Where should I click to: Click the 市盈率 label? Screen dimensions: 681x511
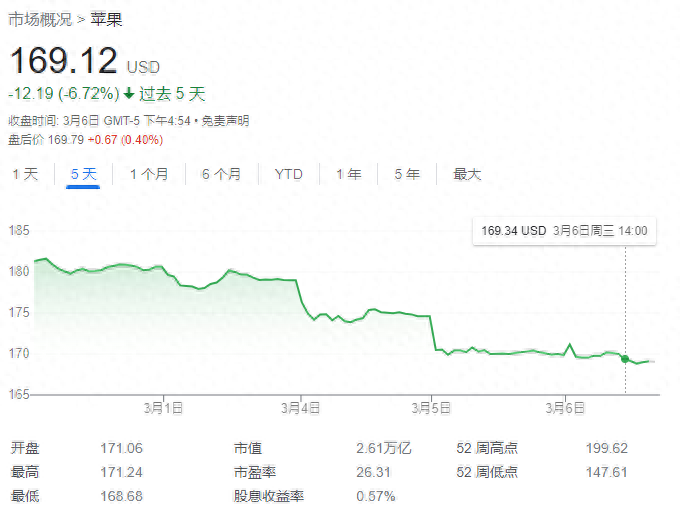(255, 472)
